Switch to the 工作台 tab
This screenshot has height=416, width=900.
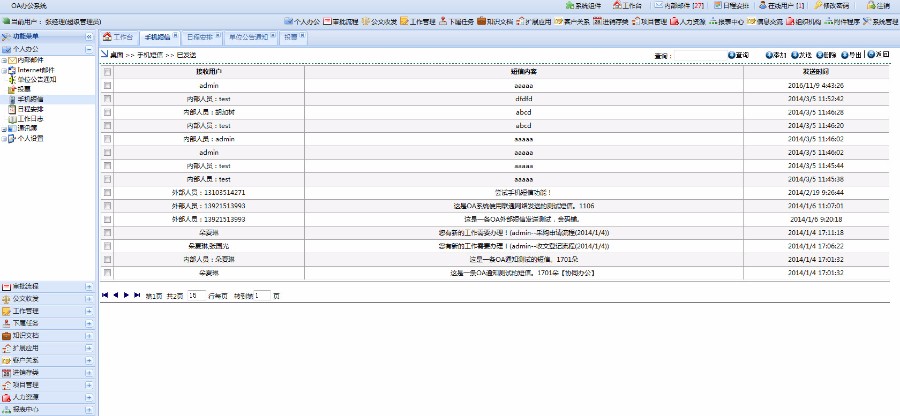coord(118,37)
